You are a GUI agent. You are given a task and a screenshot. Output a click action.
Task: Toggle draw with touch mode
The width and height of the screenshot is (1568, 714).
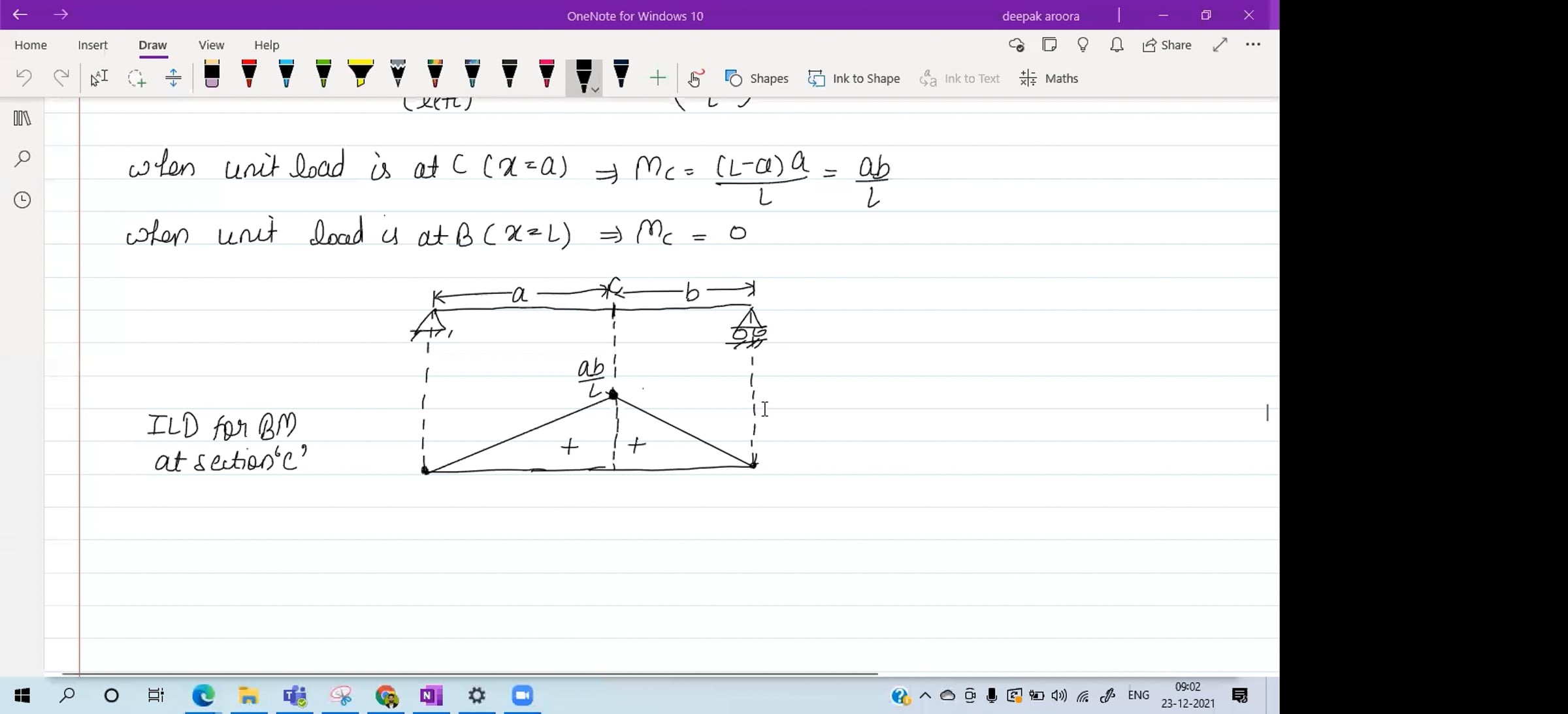(x=696, y=78)
